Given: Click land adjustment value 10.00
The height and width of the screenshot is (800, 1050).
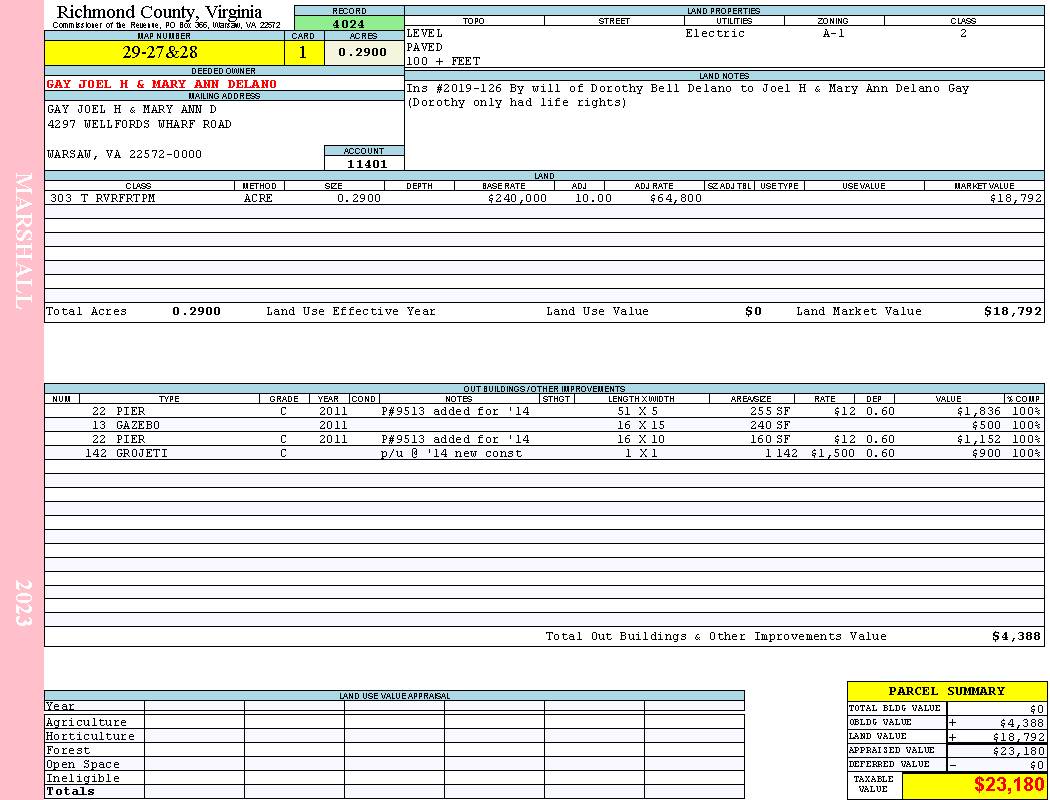Looking at the screenshot, I should tap(594, 198).
